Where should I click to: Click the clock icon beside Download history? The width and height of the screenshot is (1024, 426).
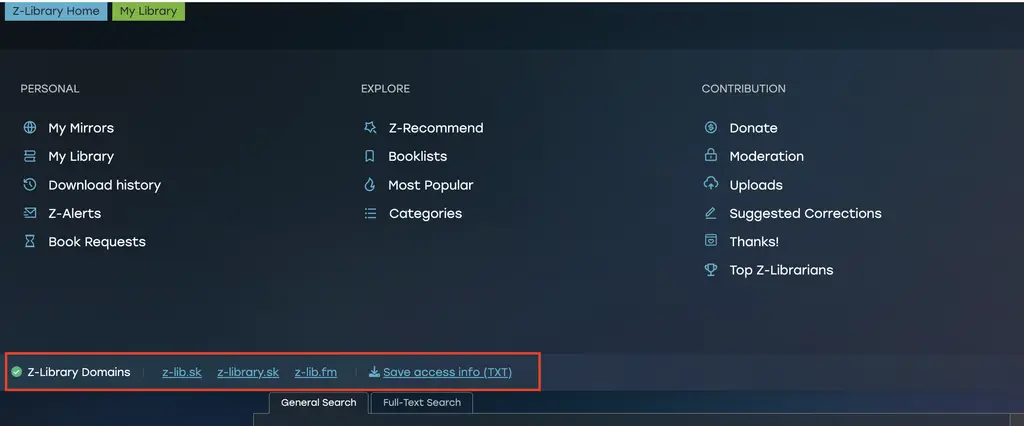tap(29, 185)
